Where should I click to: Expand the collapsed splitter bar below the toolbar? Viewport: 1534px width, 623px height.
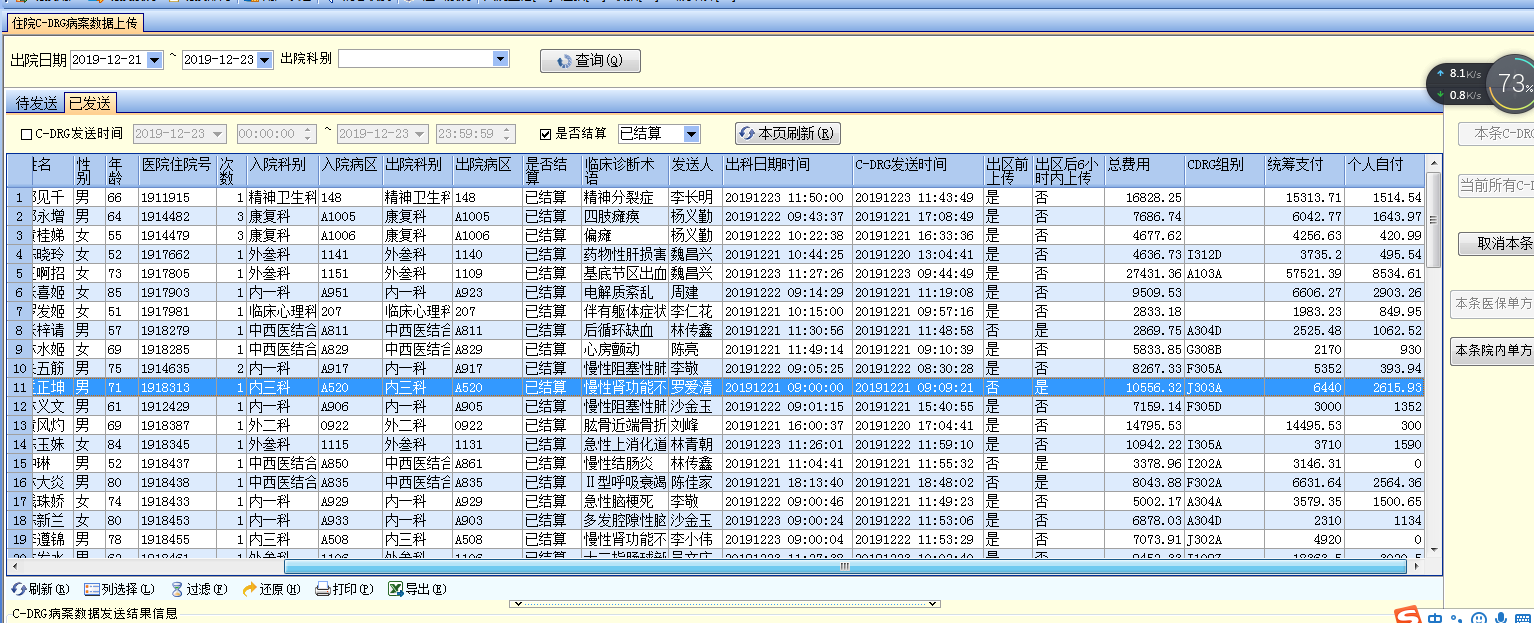[x=725, y=604]
